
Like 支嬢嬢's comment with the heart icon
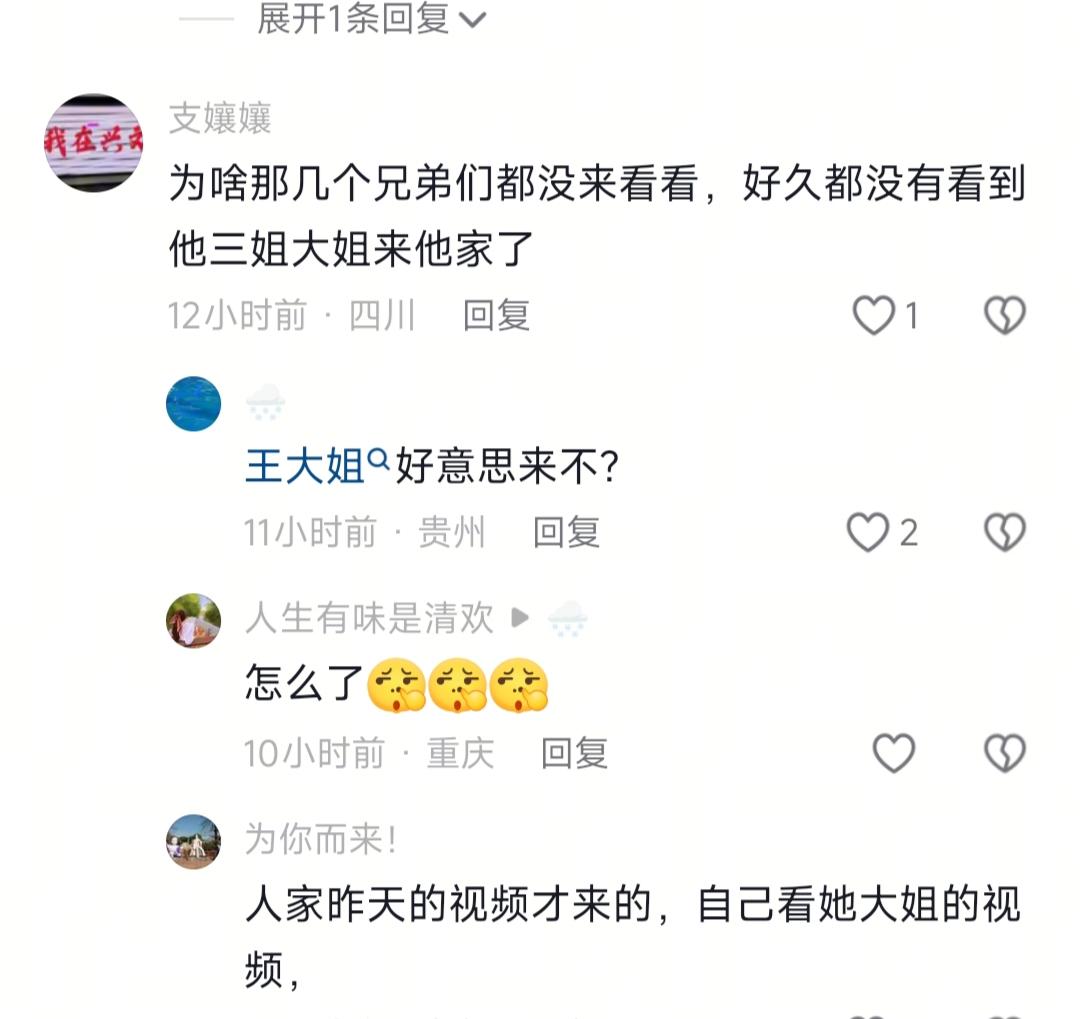tap(873, 316)
